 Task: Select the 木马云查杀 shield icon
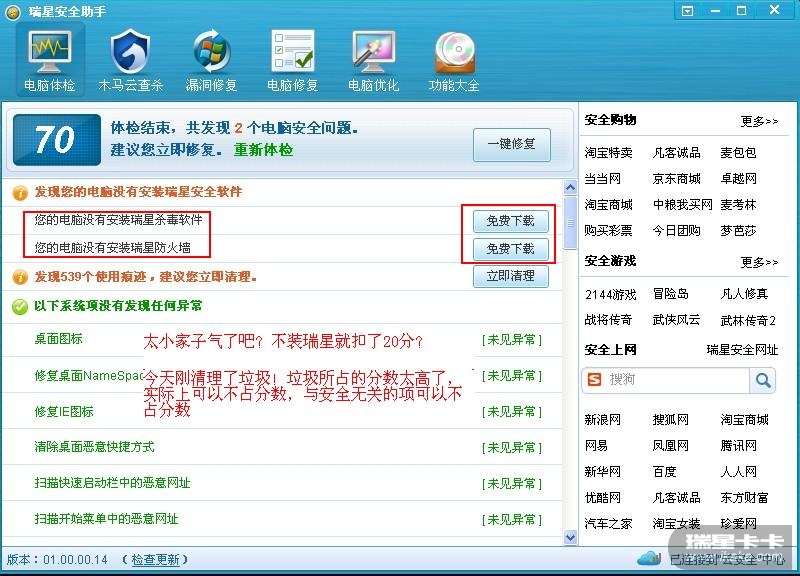(x=130, y=52)
